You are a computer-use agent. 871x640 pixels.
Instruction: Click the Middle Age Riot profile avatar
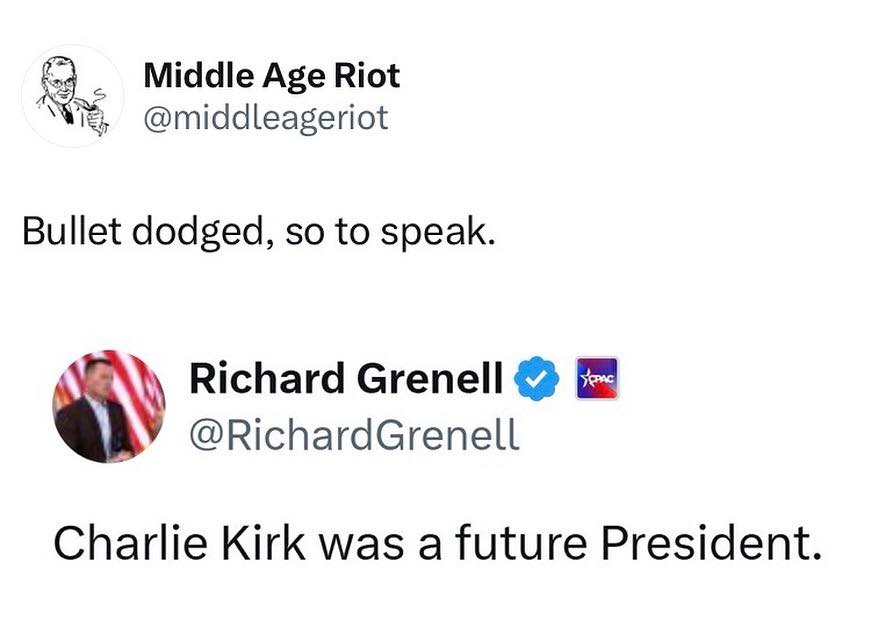click(x=71, y=96)
